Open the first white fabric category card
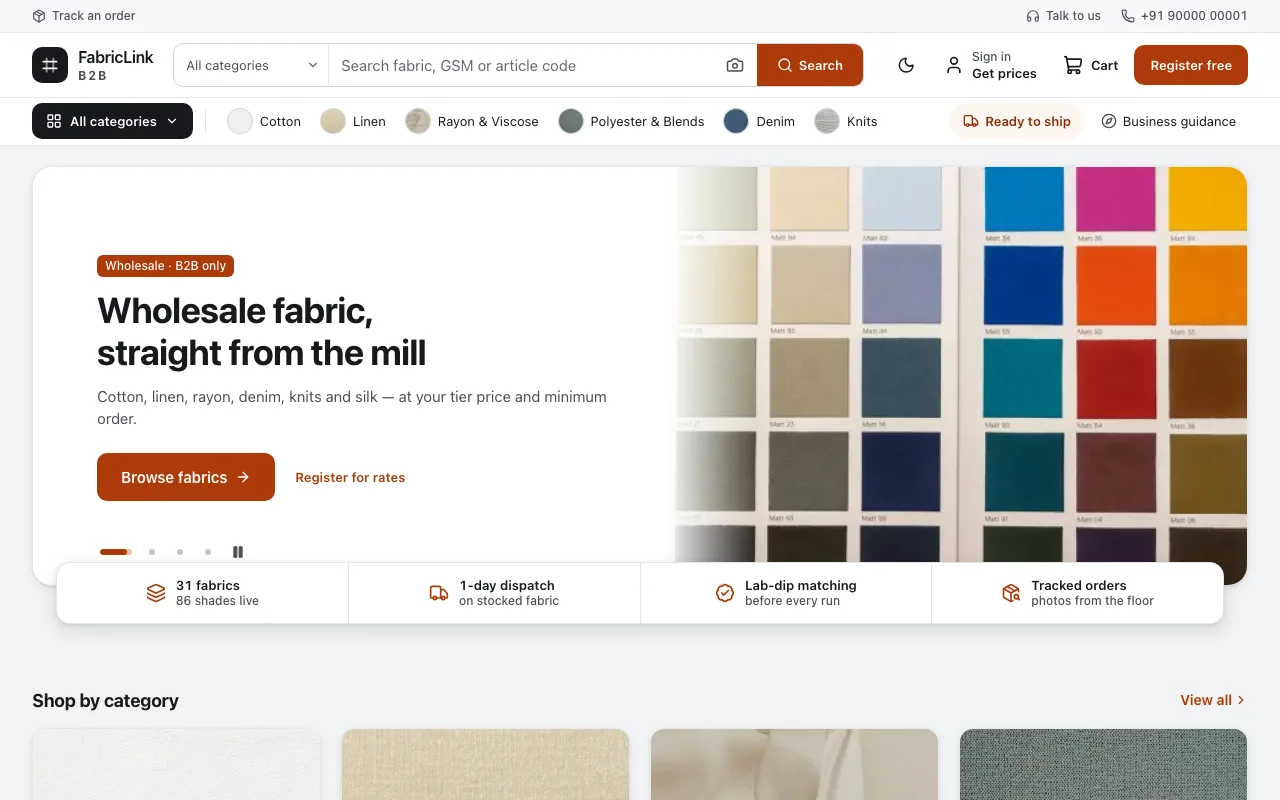 pyautogui.click(x=176, y=764)
